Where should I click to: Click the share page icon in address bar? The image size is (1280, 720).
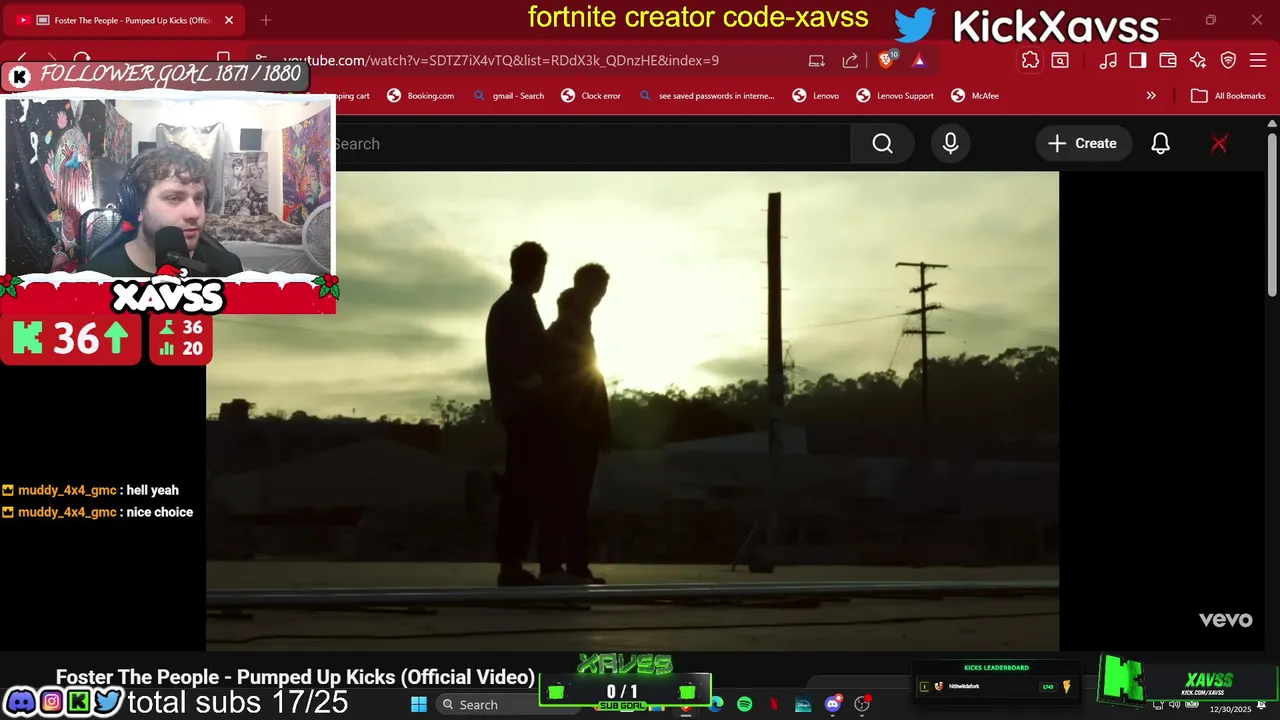[x=850, y=60]
